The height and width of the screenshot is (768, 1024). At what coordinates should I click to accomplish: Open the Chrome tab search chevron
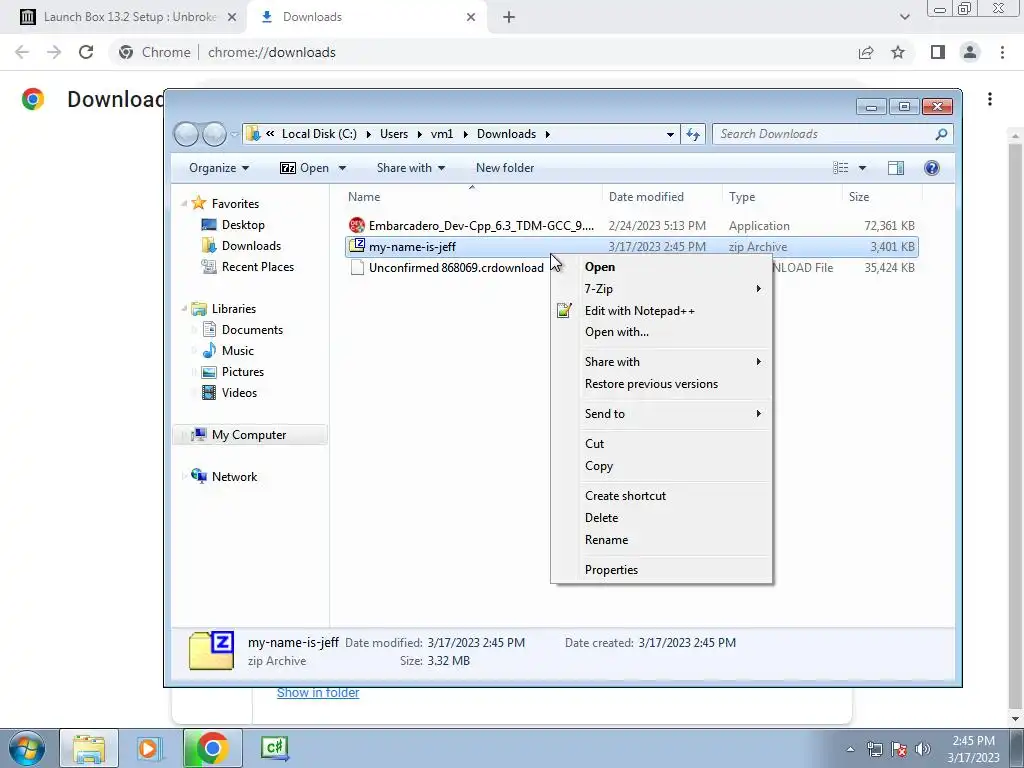pos(904,17)
